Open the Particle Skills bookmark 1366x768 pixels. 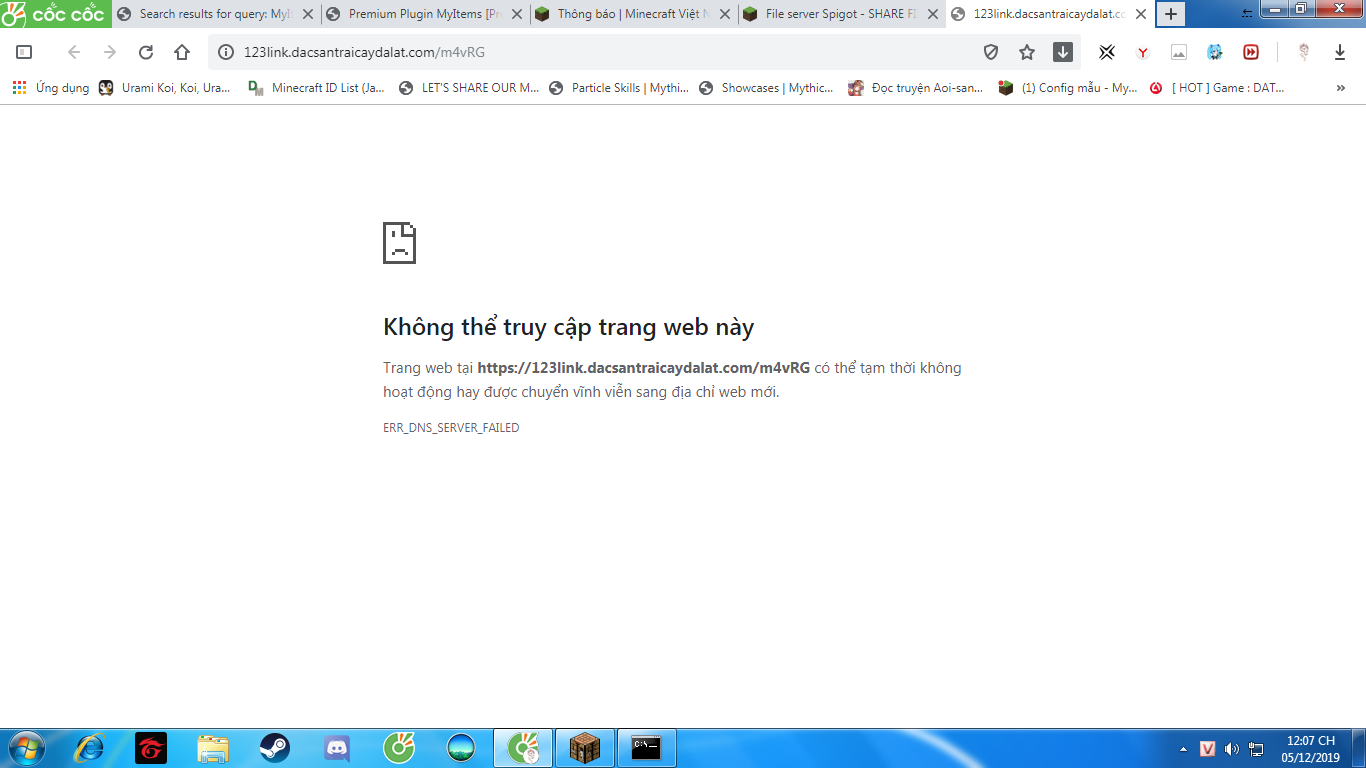[619, 88]
